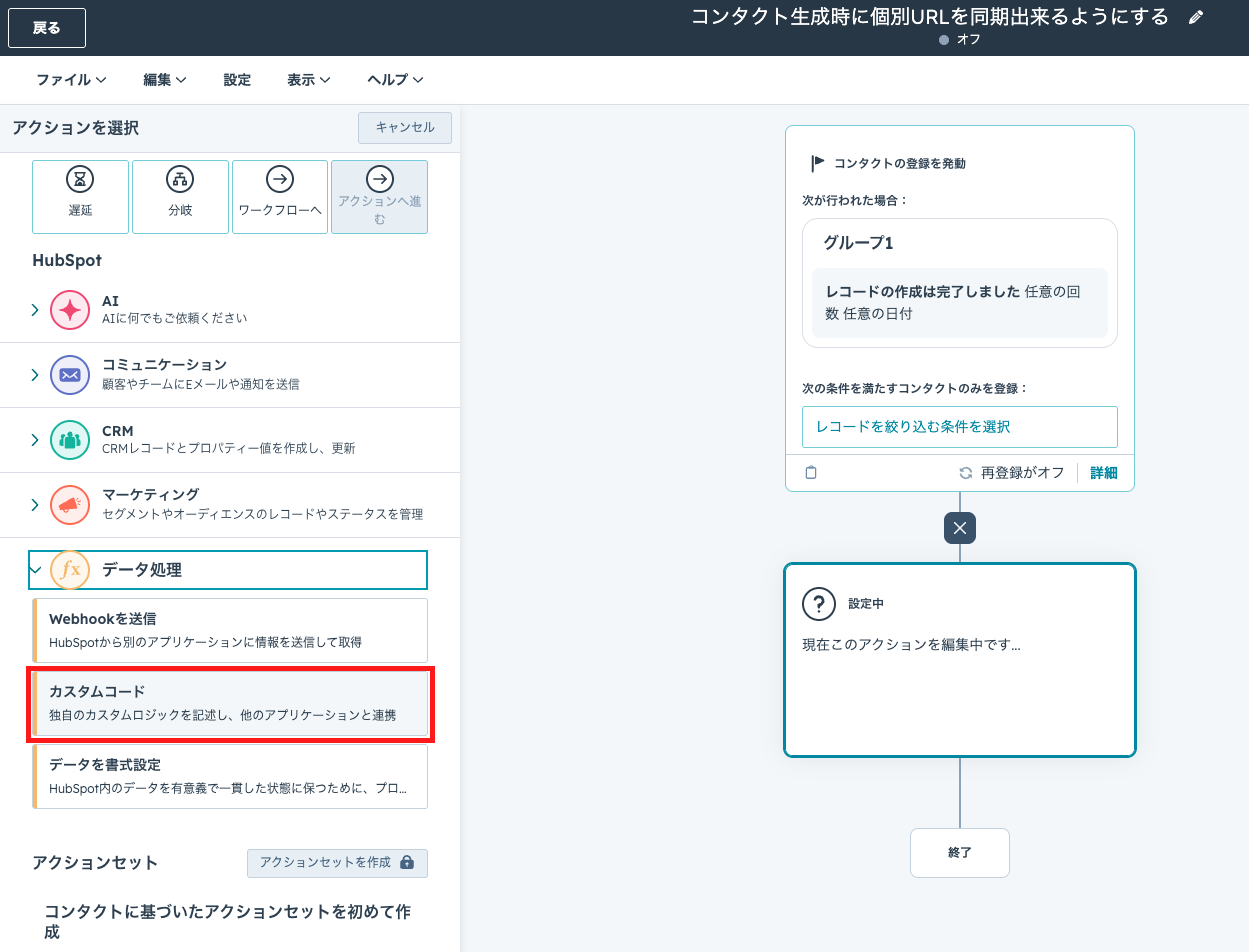
Task: Click the question mark icon on the 設定中 card
Action: pyautogui.click(x=819, y=604)
